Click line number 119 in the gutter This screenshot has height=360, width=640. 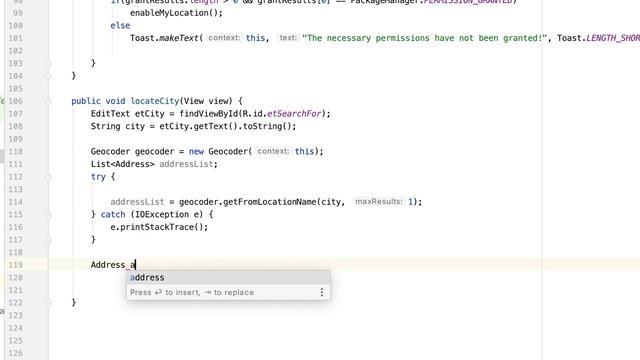coord(16,265)
